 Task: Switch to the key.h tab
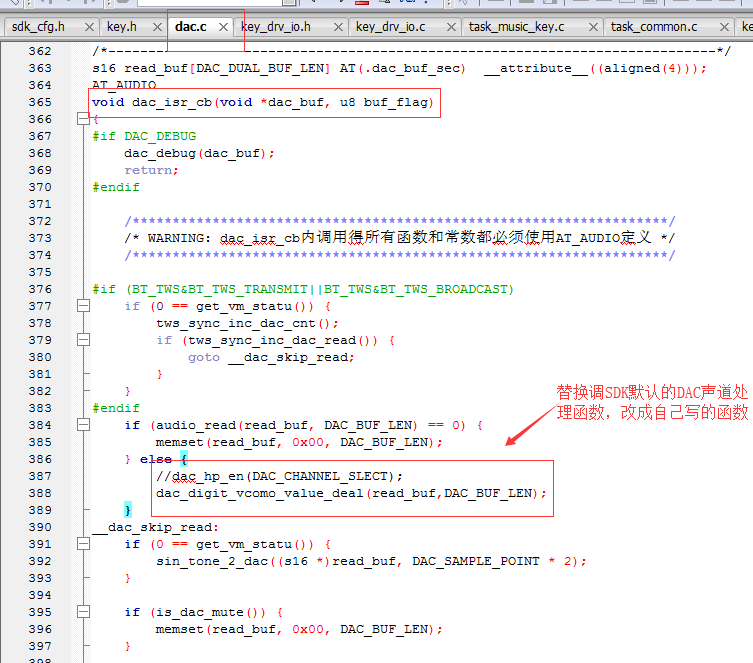pos(122,27)
